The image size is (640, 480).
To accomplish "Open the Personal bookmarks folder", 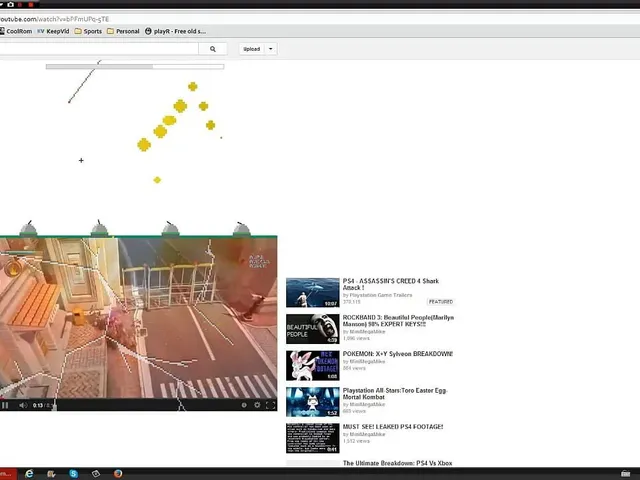I will pyautogui.click(x=123, y=31).
